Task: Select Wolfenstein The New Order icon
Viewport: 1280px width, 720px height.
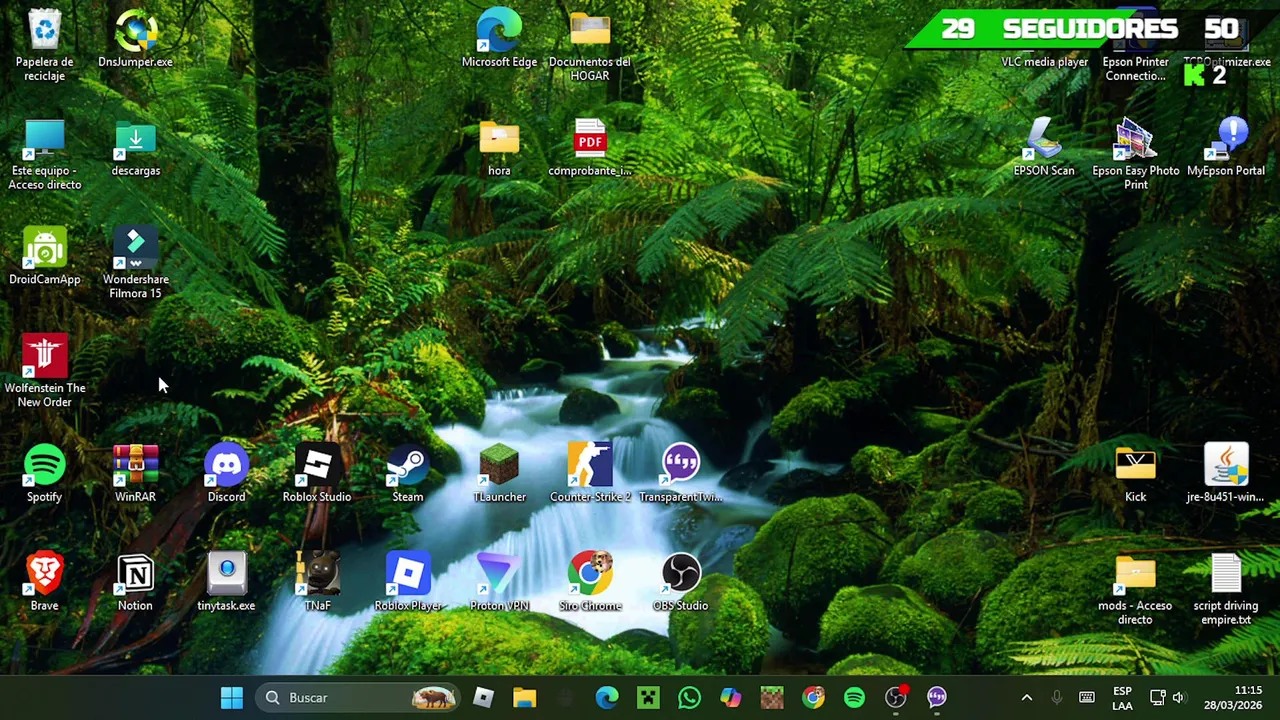Action: point(45,372)
